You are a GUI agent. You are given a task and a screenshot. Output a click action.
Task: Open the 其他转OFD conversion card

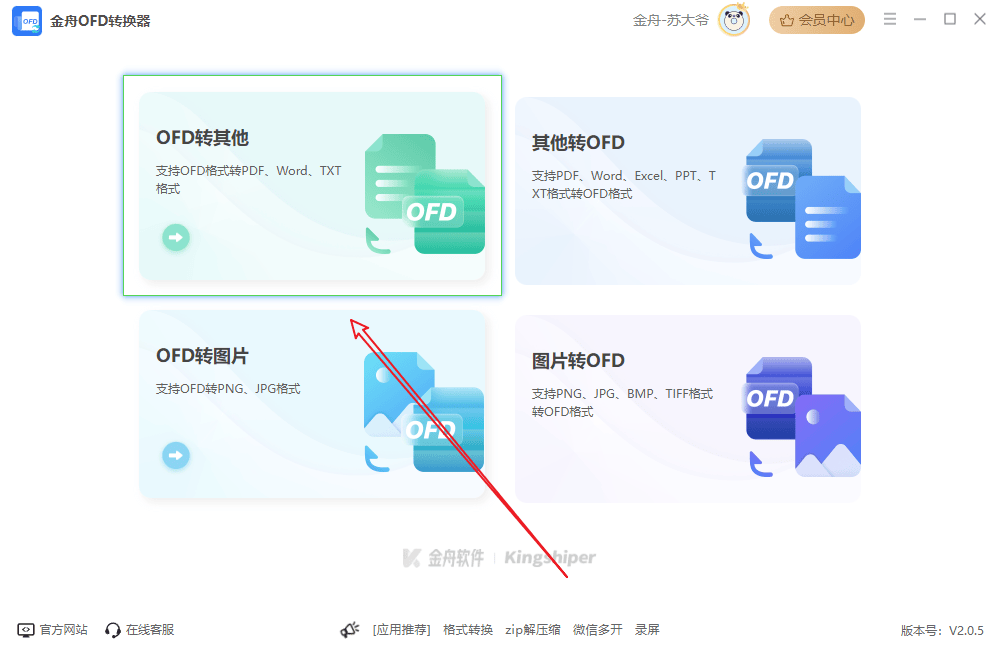click(x=688, y=190)
